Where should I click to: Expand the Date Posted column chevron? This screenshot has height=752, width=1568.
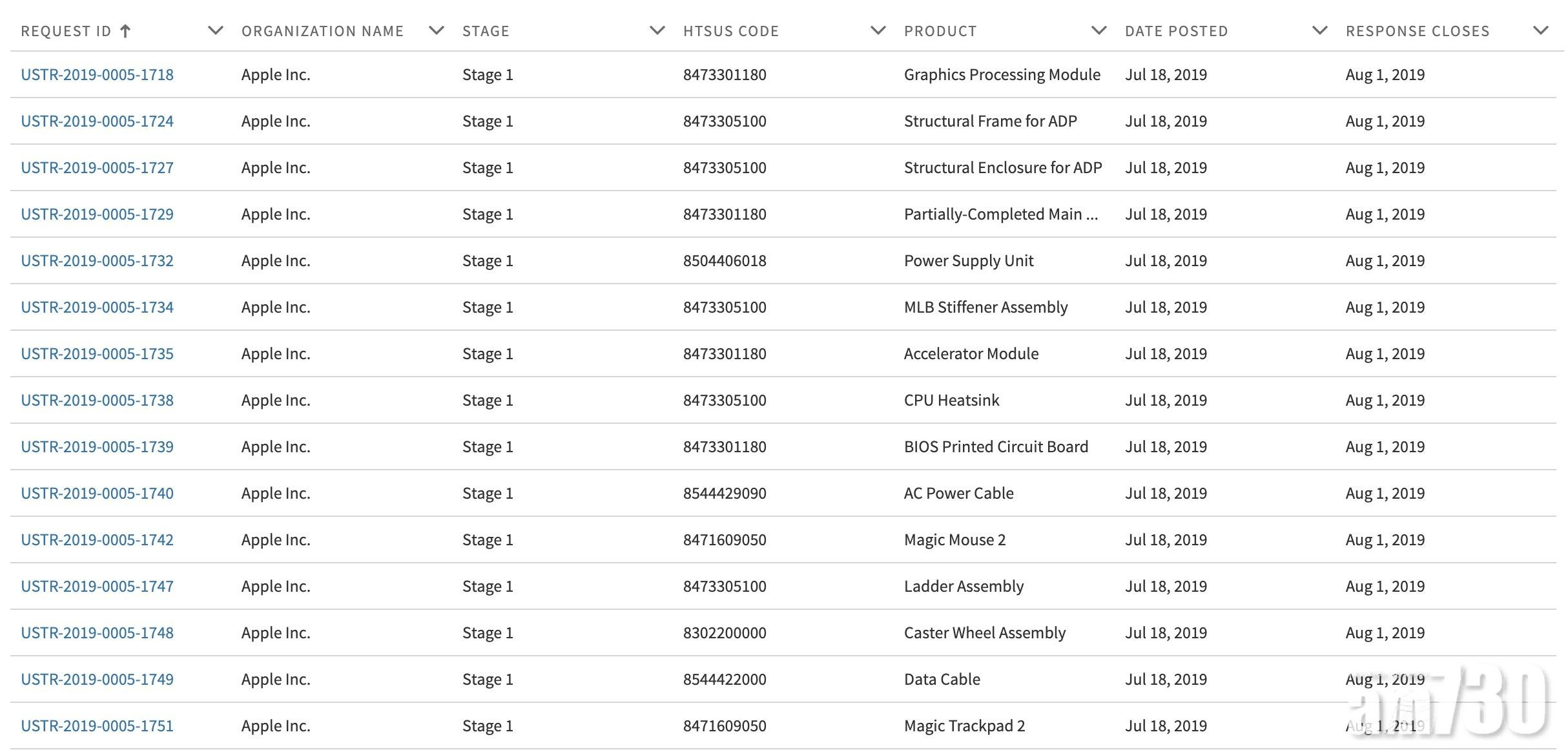click(1320, 30)
